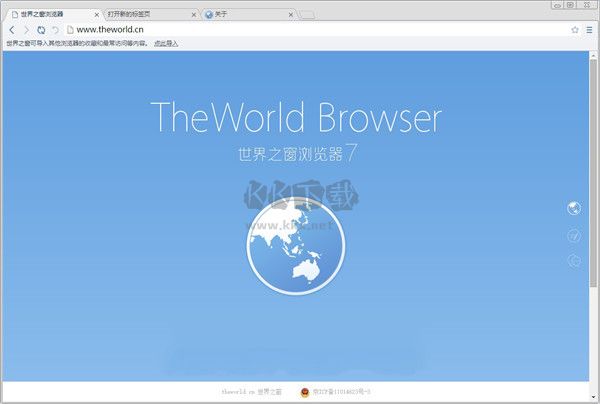600x404 pixels.
Task: Select the bottom circular navigation icon on right side
Action: coord(574,261)
